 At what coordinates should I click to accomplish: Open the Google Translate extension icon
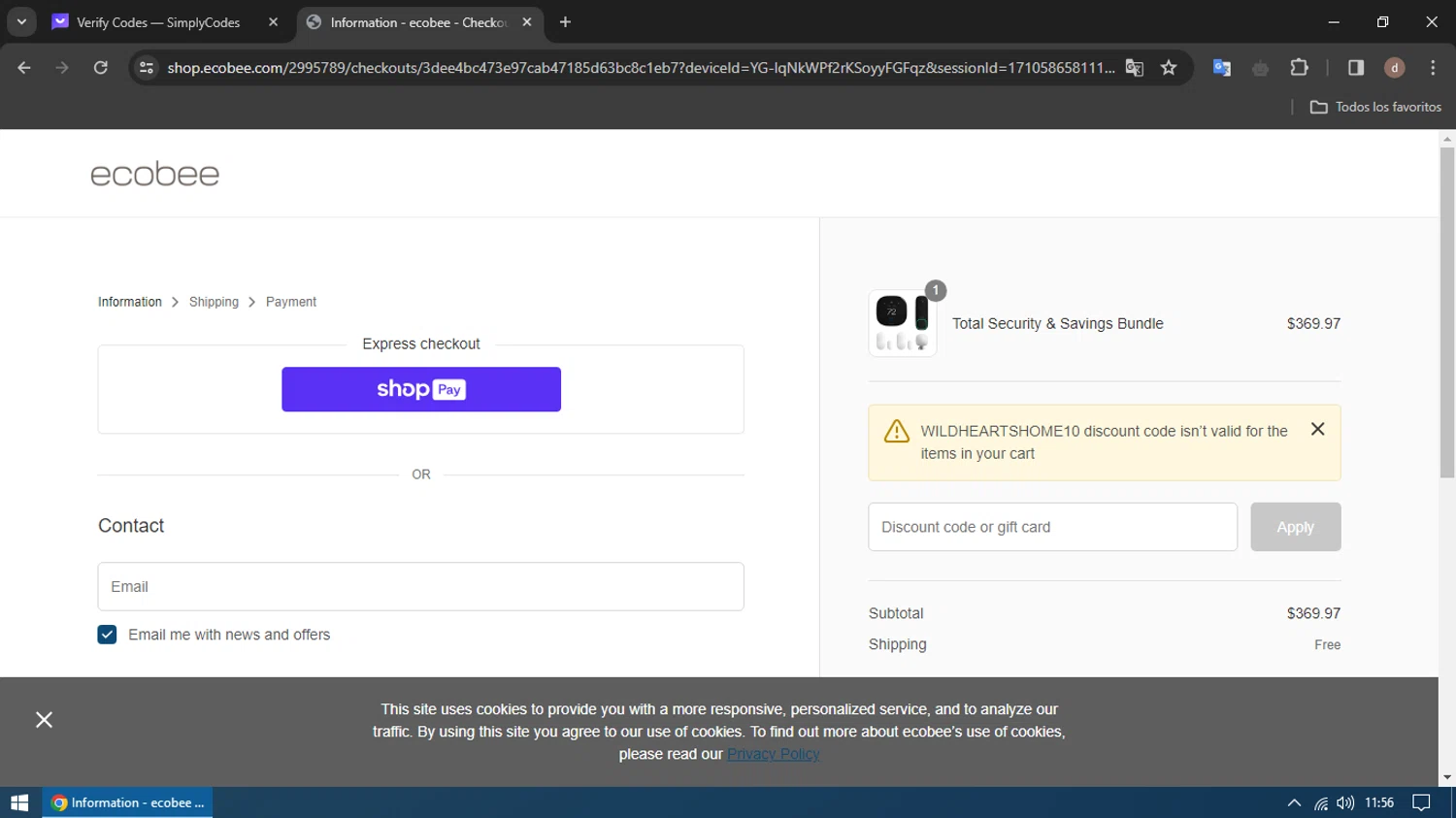[1222, 68]
